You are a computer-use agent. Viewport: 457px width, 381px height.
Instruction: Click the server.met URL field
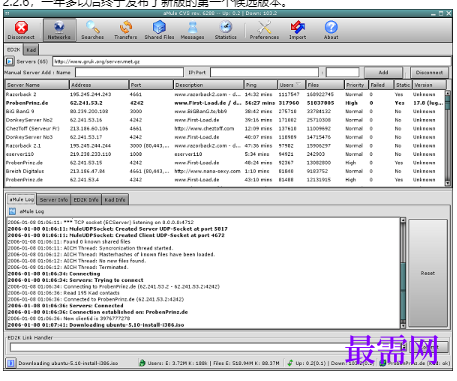point(252,61)
